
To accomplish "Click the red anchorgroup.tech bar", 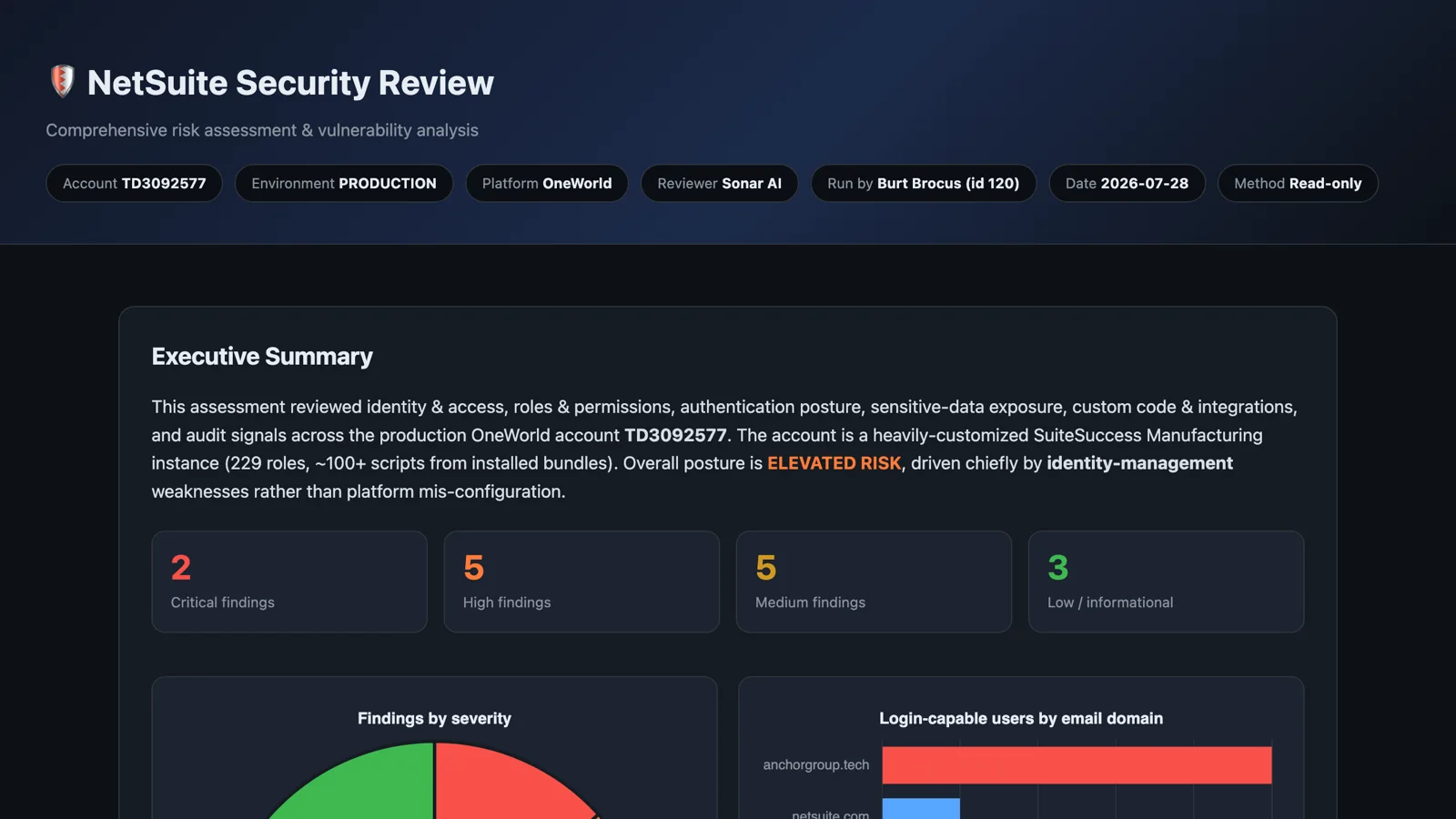I will 1077,765.
